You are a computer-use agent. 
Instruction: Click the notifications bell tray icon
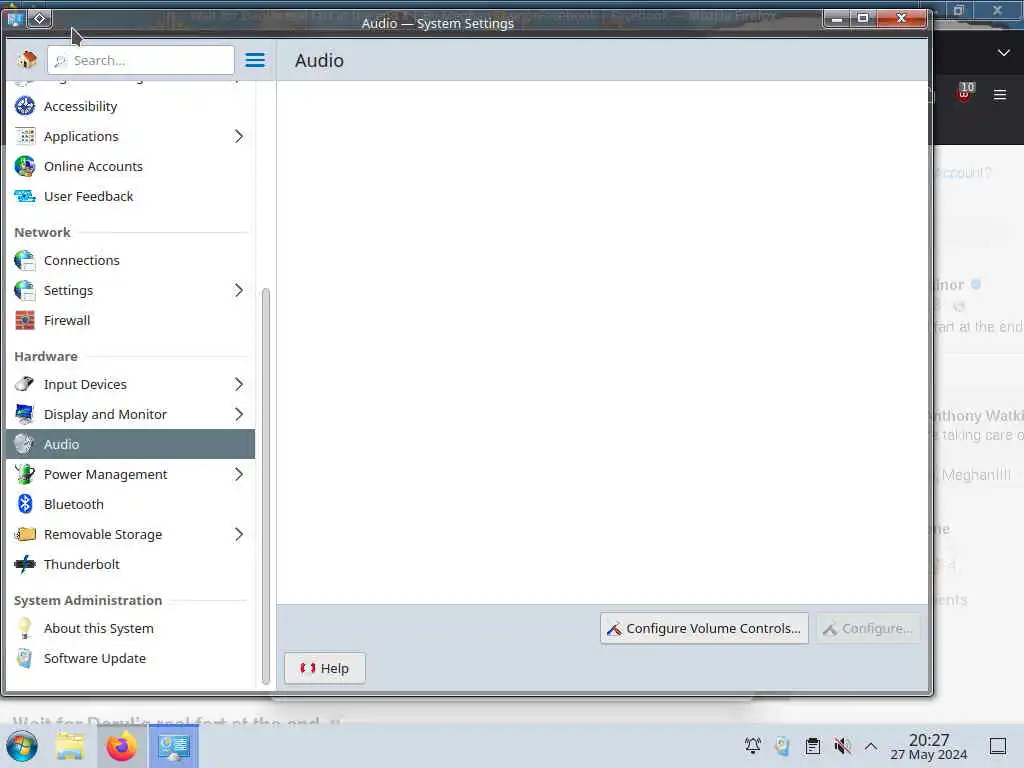tap(753, 746)
